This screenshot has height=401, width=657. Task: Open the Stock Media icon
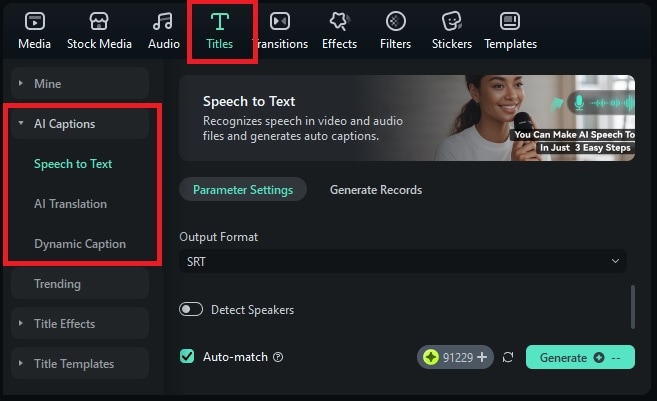click(99, 21)
